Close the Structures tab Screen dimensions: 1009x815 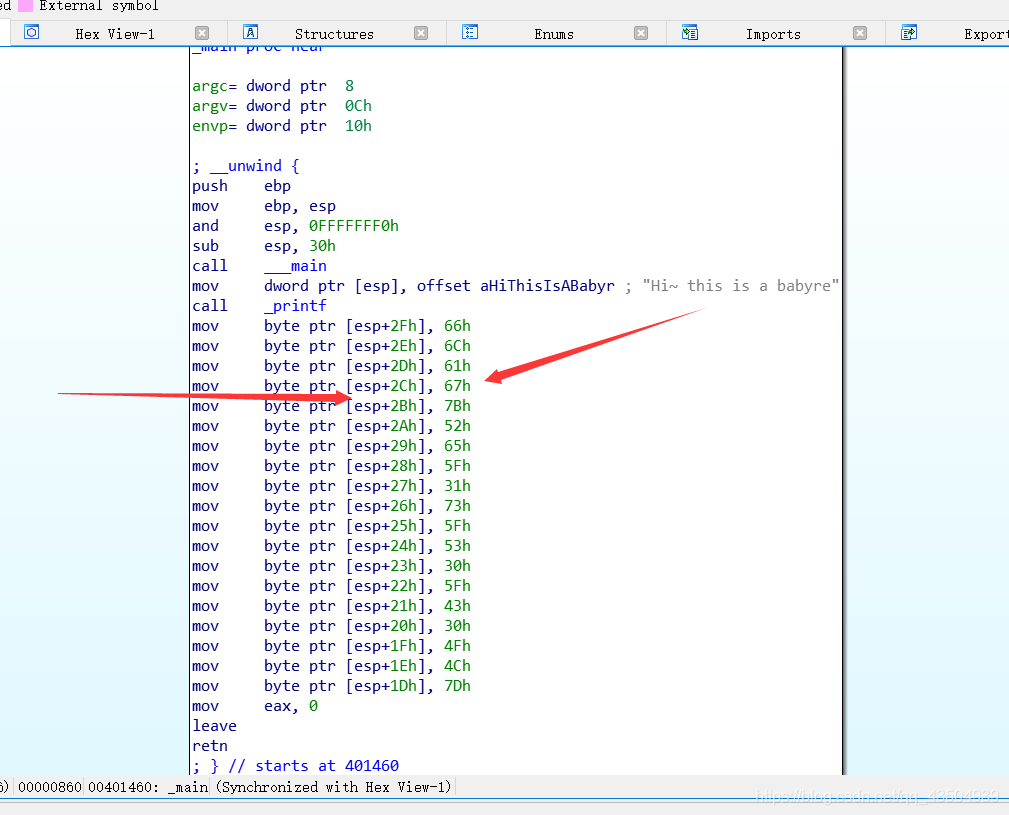tap(421, 33)
